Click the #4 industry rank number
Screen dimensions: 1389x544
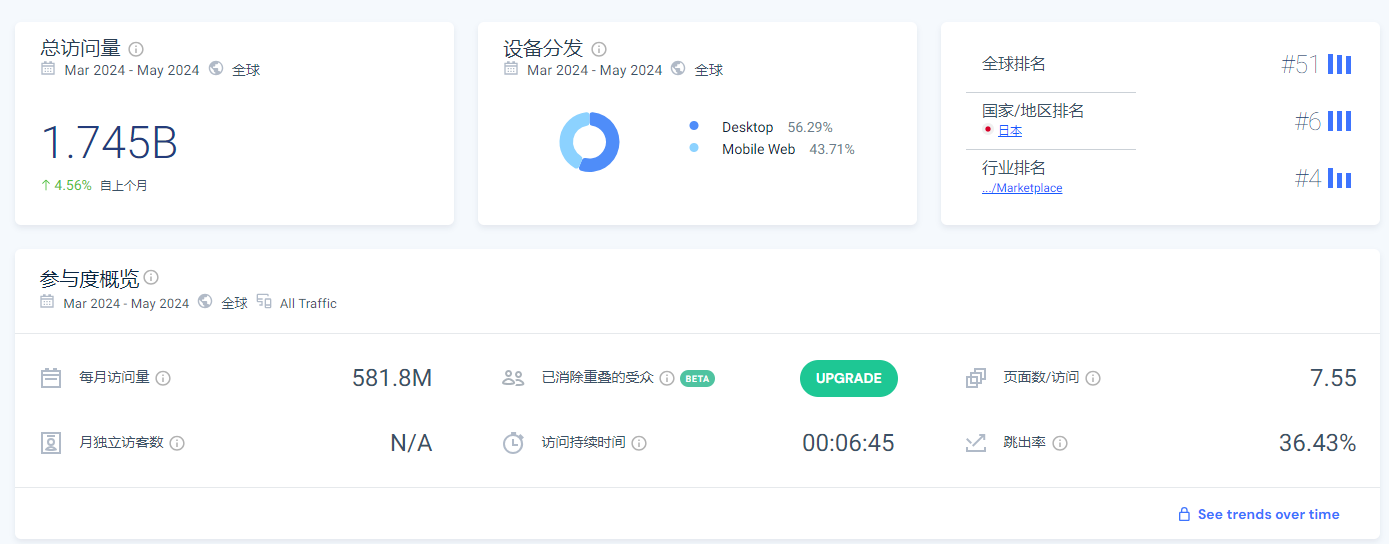1308,178
